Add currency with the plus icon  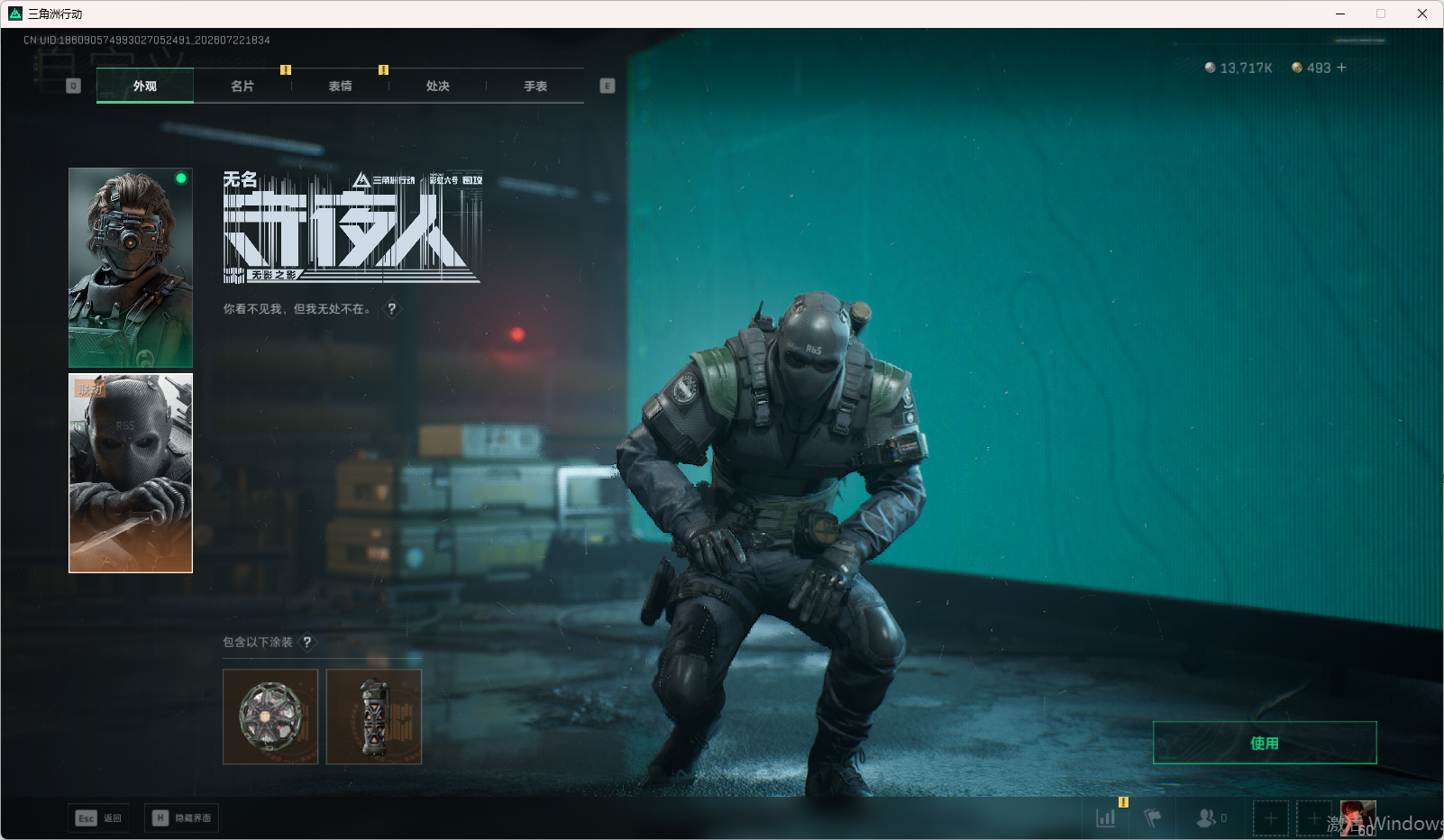point(1341,68)
